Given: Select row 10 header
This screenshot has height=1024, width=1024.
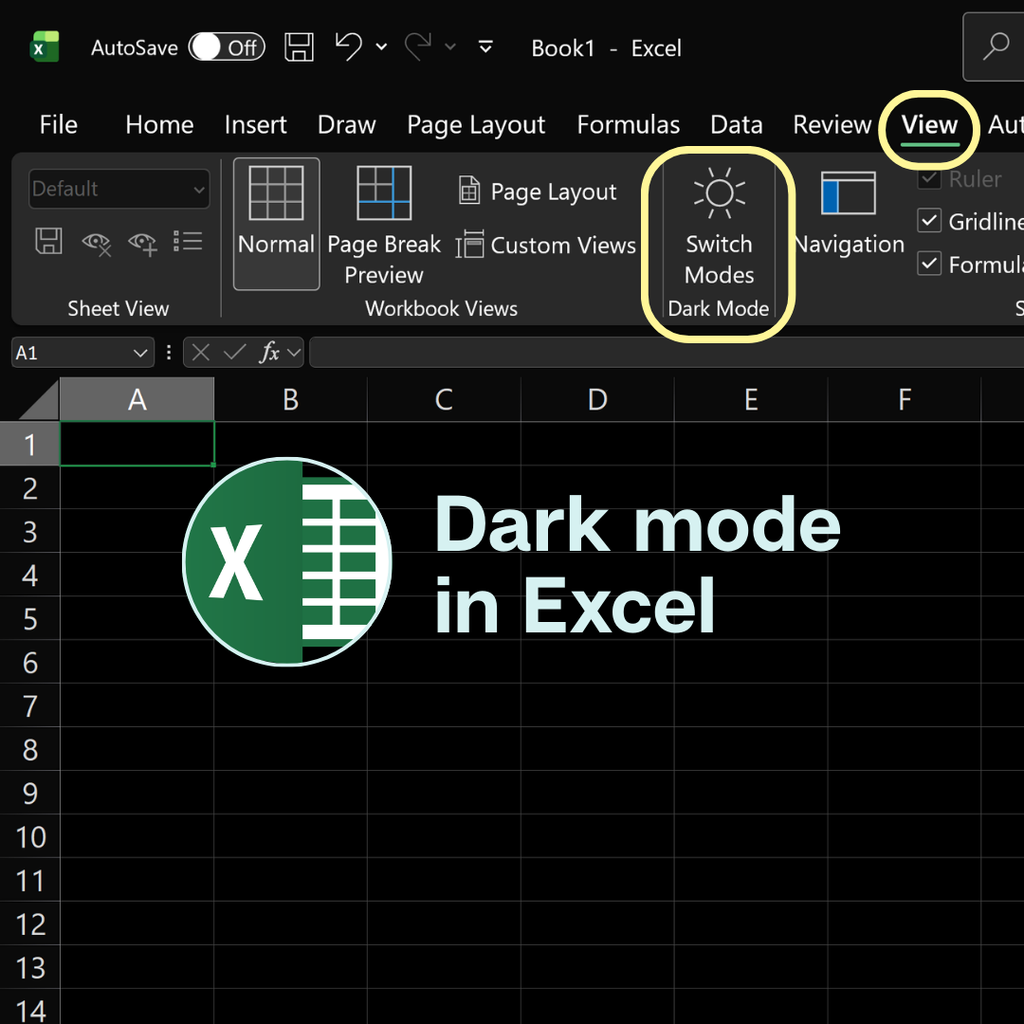Looking at the screenshot, I should click(30, 836).
